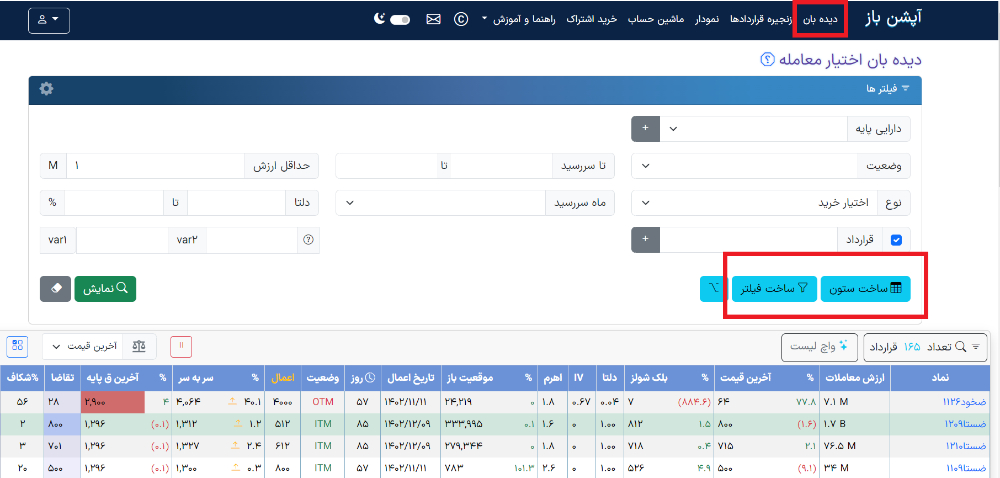Click plus button beside قرارداد field
The image size is (1000, 478).
[645, 240]
